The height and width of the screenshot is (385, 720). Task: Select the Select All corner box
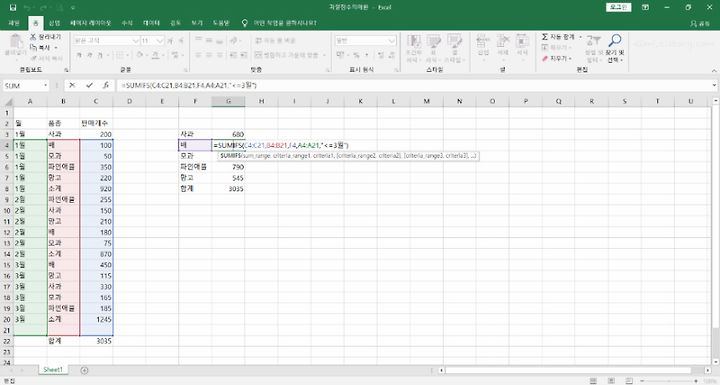click(x=7, y=101)
